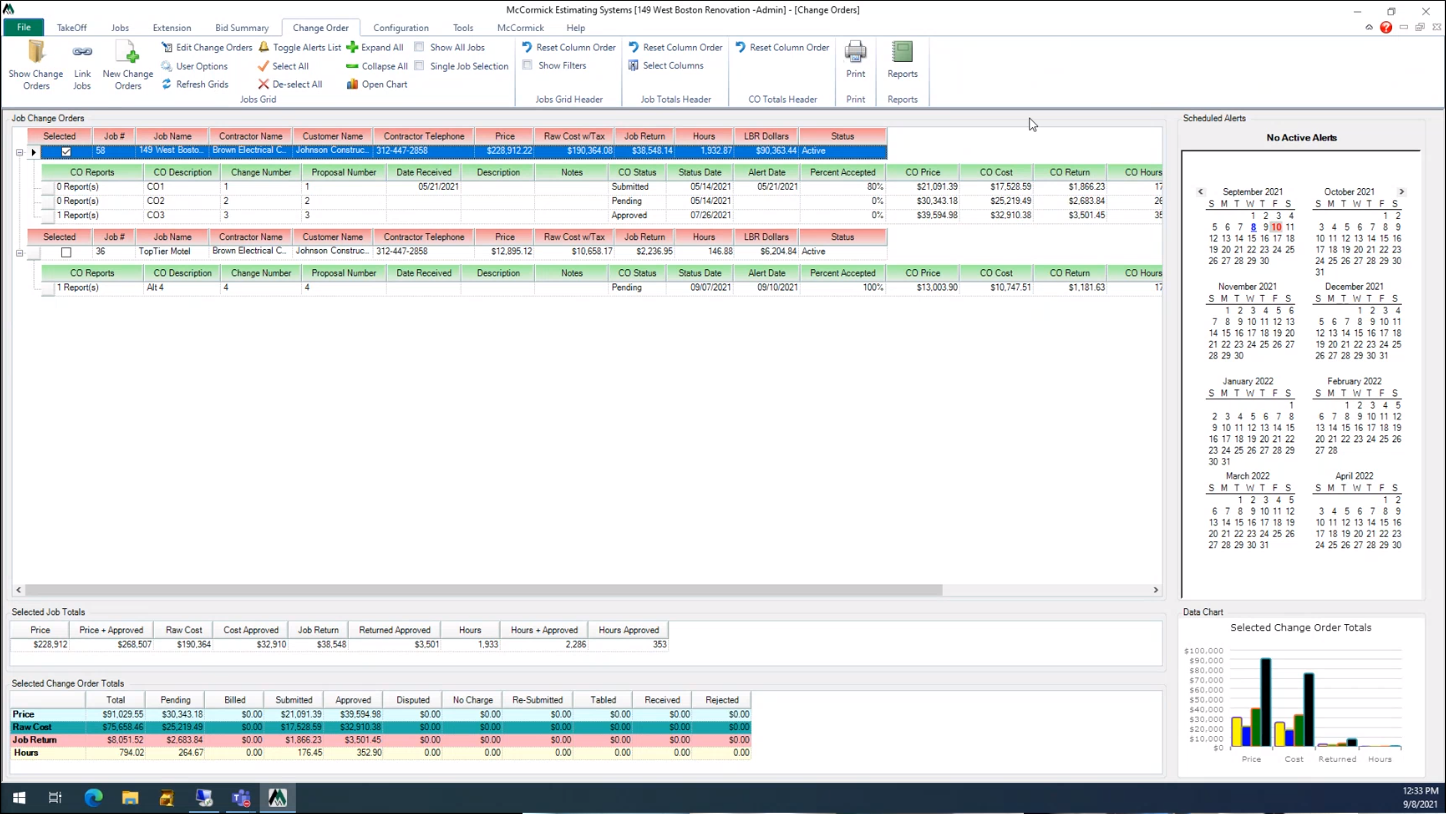
Task: Click the Link Jobs icon
Action: pos(82,66)
